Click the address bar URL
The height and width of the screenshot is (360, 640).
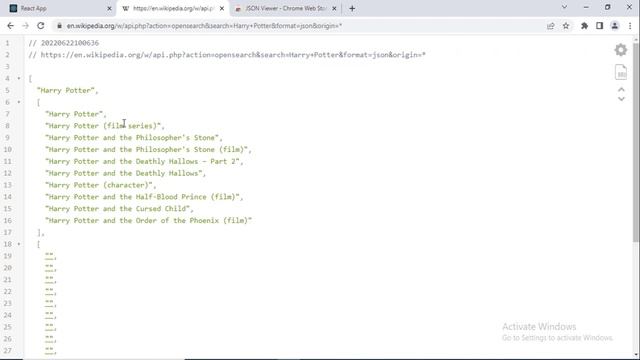(204, 26)
